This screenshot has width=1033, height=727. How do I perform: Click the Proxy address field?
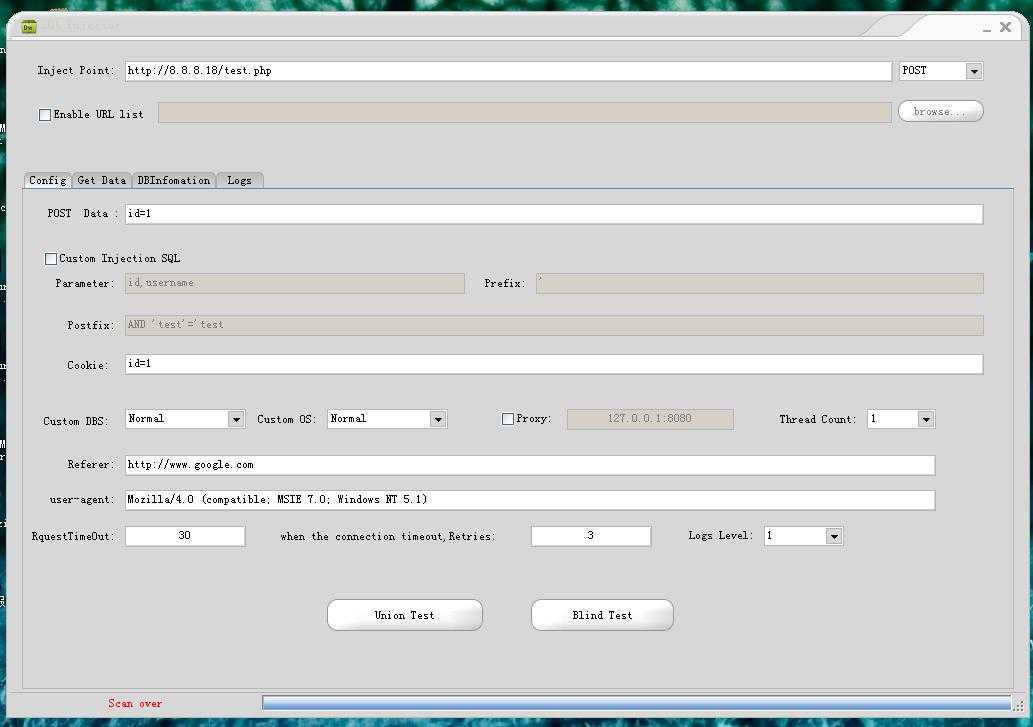coord(650,419)
